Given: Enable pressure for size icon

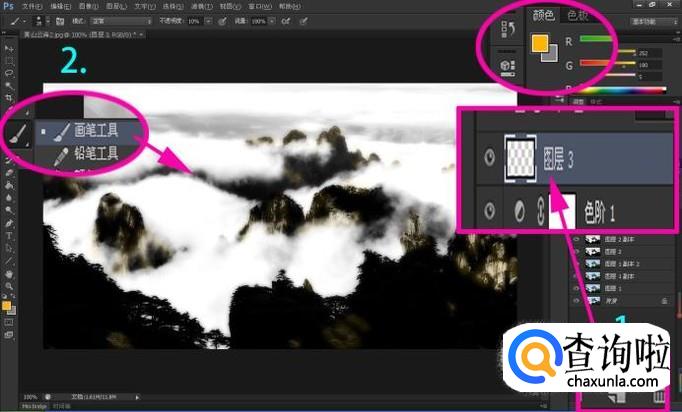Looking at the screenshot, I should click(x=304, y=21).
